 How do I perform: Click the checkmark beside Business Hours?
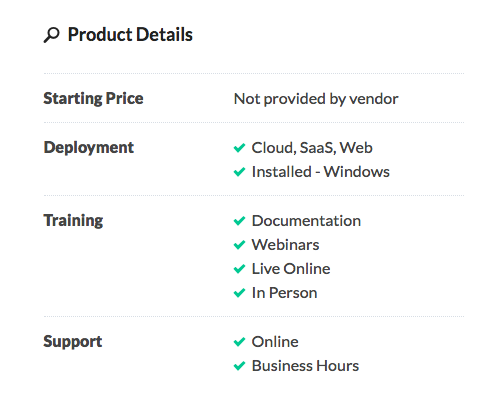239,366
